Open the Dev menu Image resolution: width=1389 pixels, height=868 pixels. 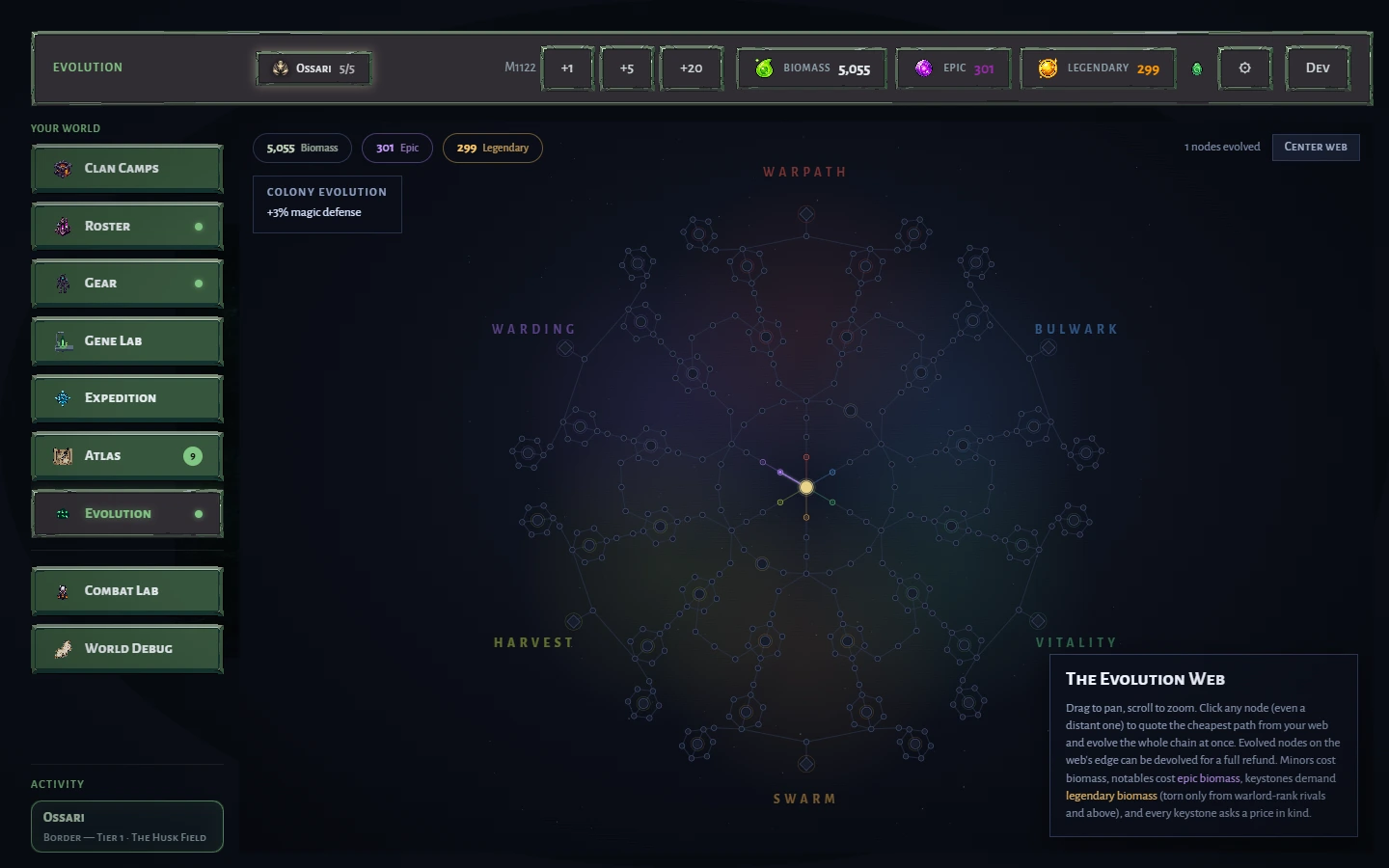click(x=1318, y=68)
